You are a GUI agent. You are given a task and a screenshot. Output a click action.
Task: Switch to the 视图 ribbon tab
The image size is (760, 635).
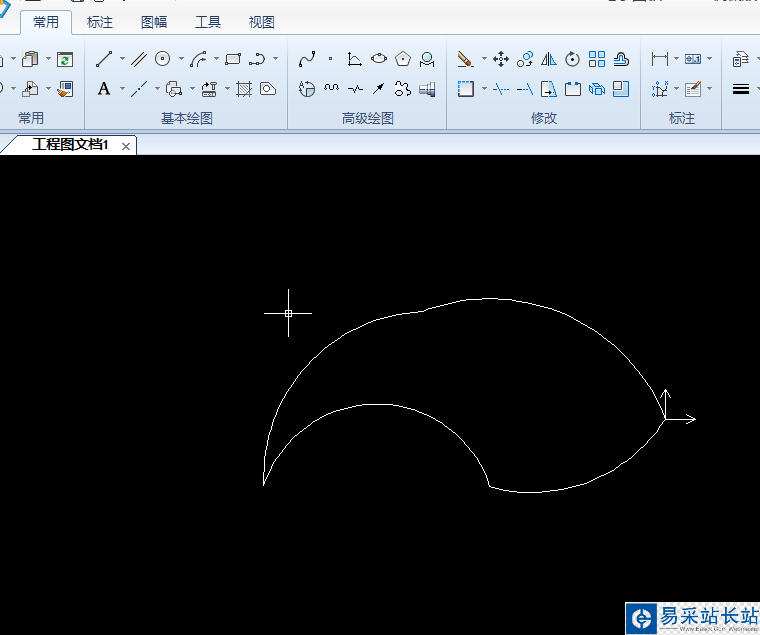click(x=262, y=22)
